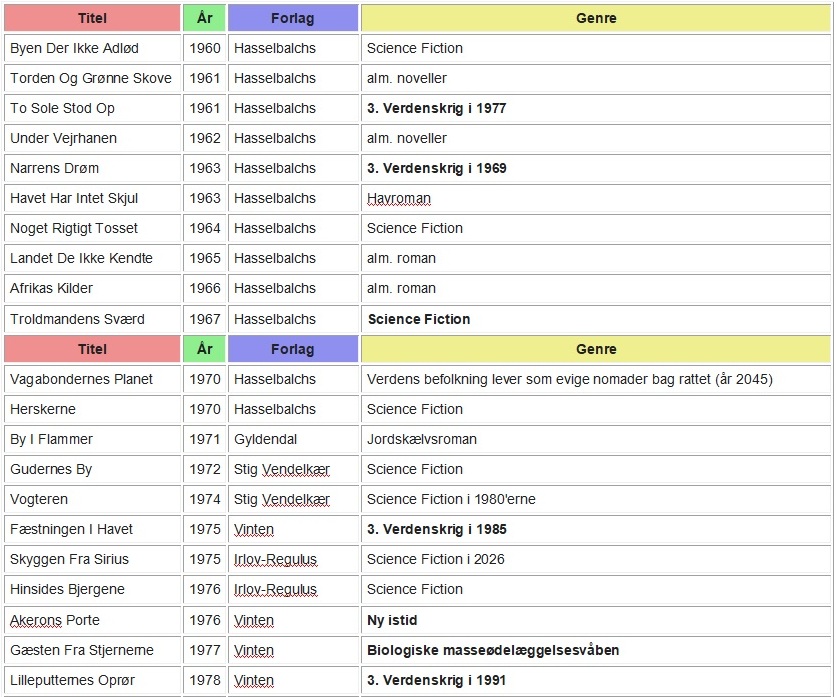
Task: Click the 'Narrens Drøm' title cell
Action: point(54,168)
